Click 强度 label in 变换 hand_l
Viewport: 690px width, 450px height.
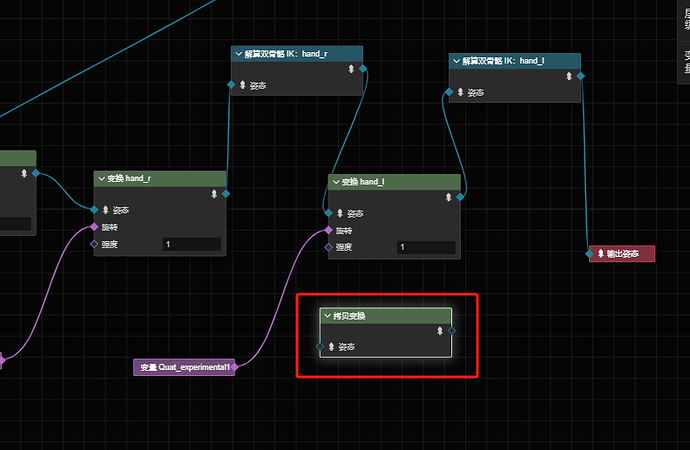point(344,247)
